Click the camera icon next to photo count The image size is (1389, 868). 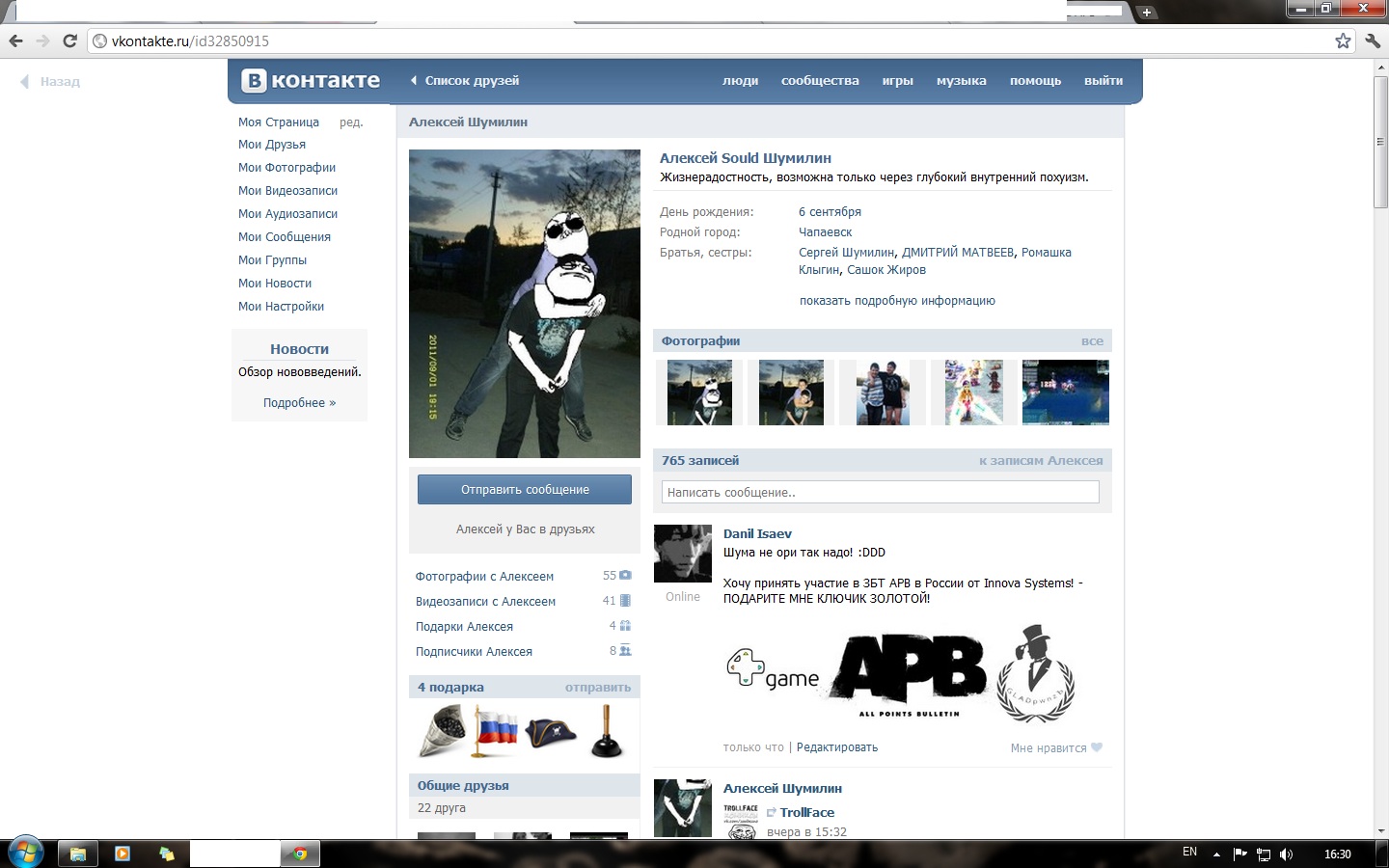pos(625,576)
